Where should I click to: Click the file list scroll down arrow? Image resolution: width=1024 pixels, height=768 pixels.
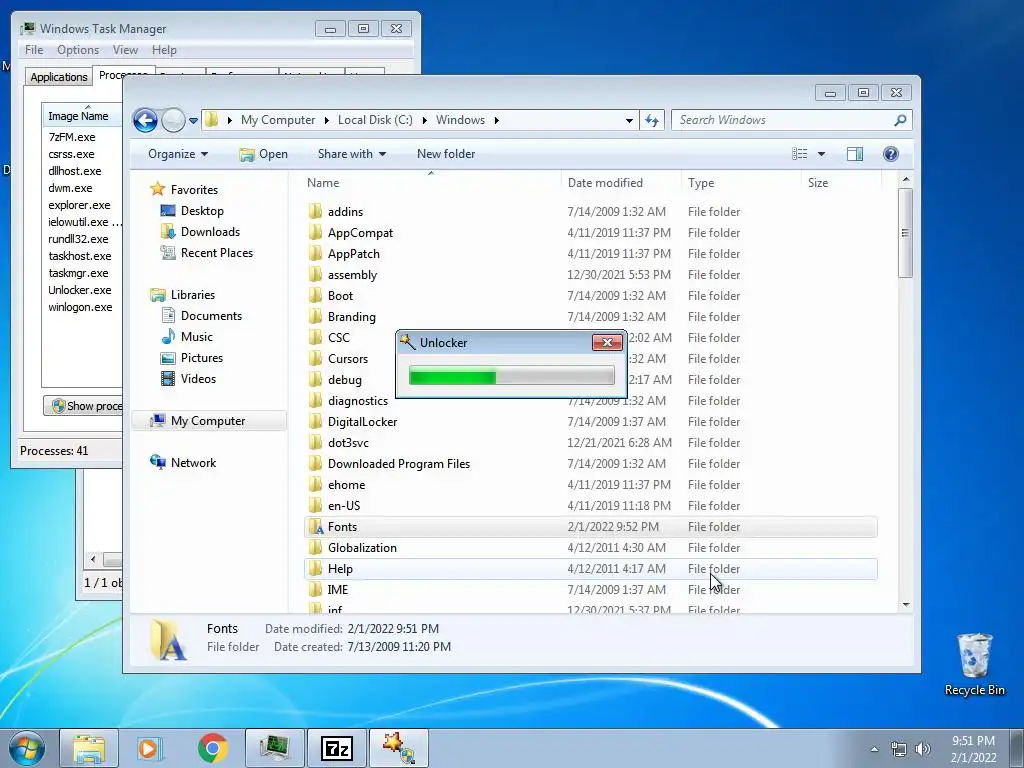coord(905,605)
